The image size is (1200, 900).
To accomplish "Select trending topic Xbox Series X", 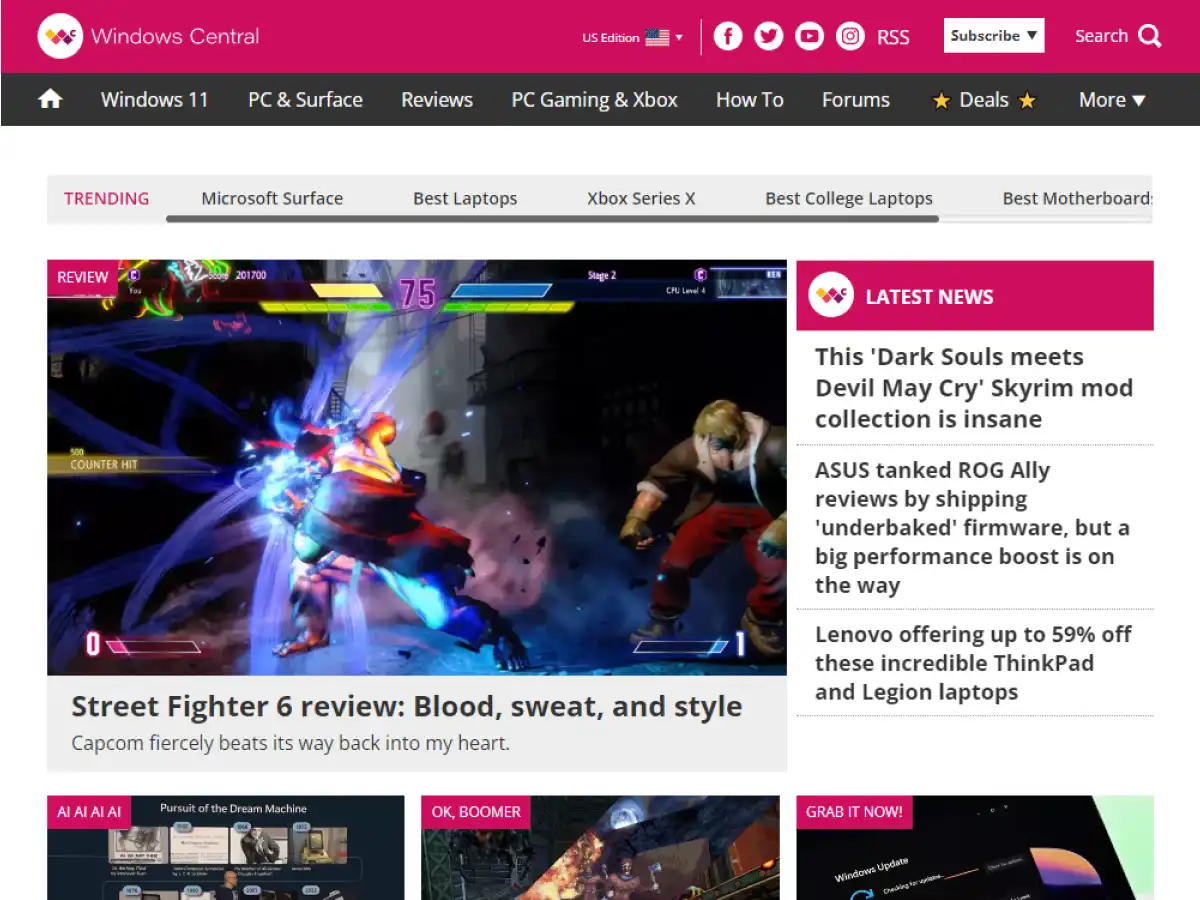I will coord(641,198).
